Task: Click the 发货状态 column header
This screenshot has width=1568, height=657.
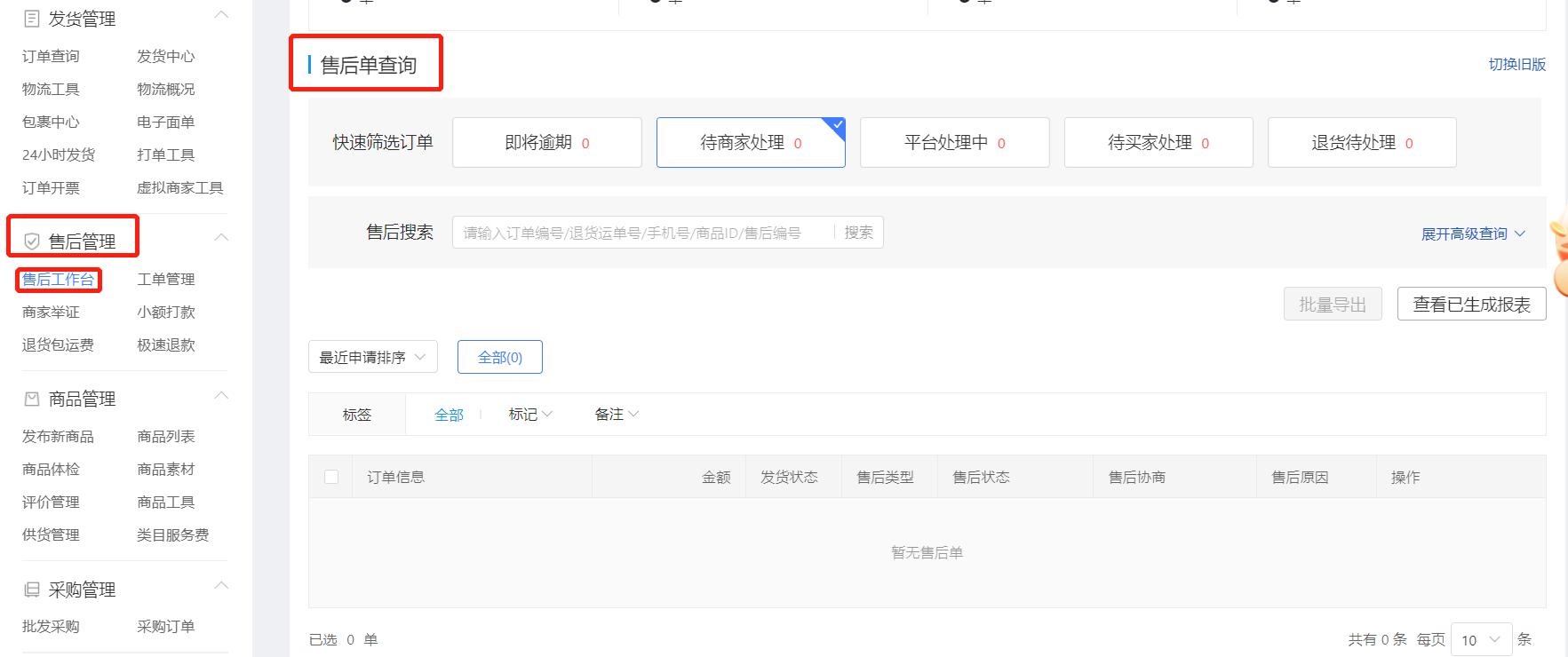Action: [x=789, y=477]
